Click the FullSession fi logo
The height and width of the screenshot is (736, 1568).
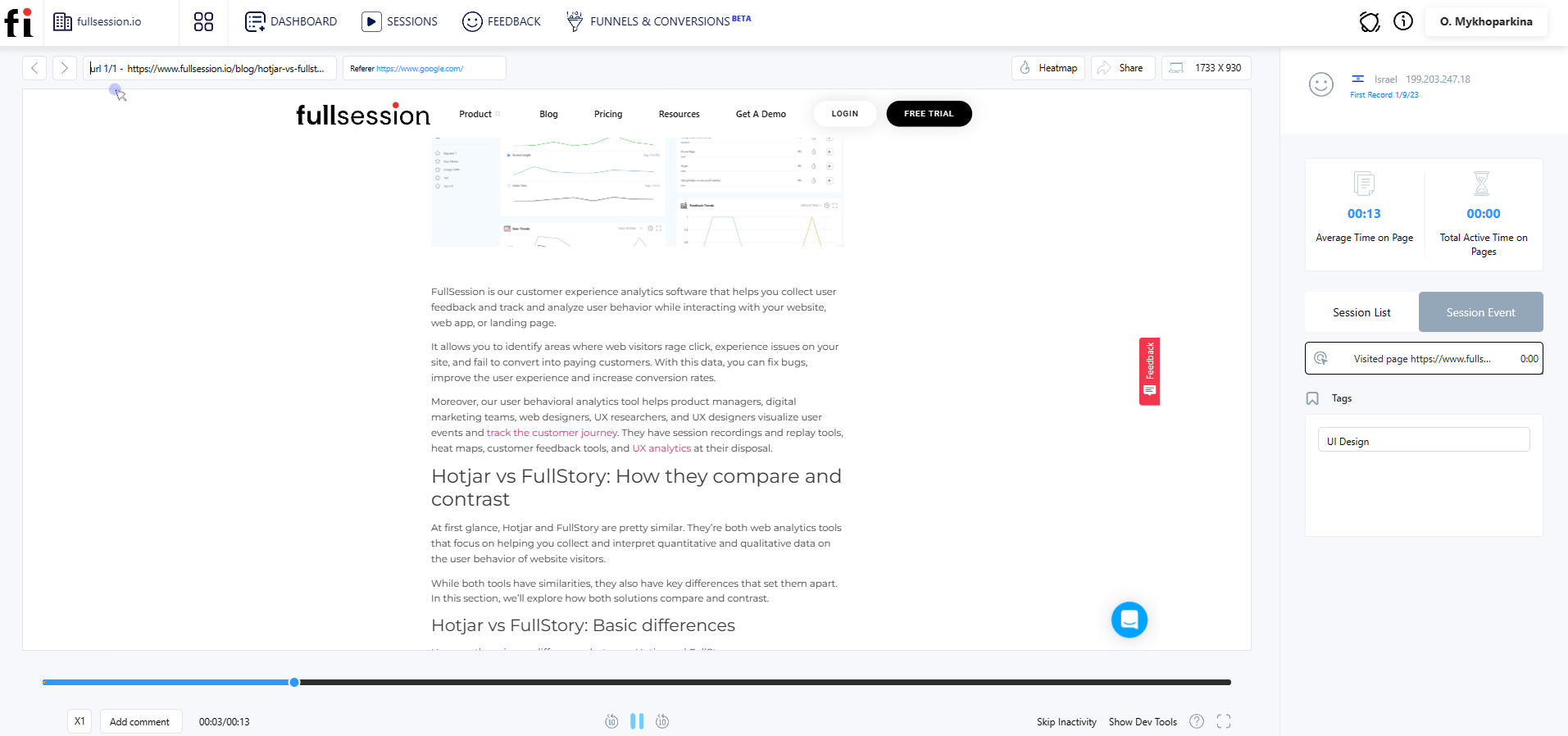click(x=18, y=22)
